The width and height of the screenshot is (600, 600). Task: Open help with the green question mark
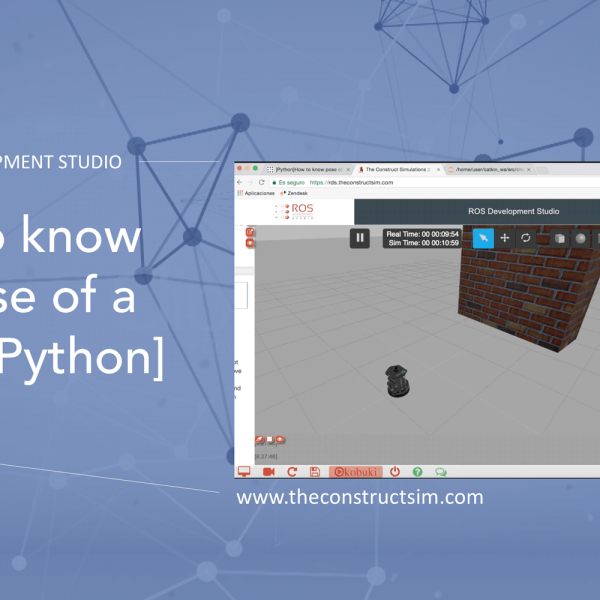417,472
